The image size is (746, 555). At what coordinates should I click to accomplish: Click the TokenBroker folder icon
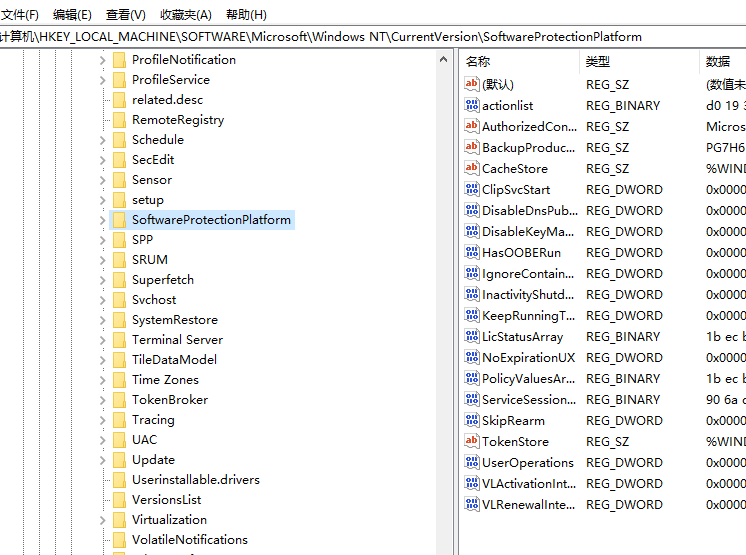coord(119,399)
